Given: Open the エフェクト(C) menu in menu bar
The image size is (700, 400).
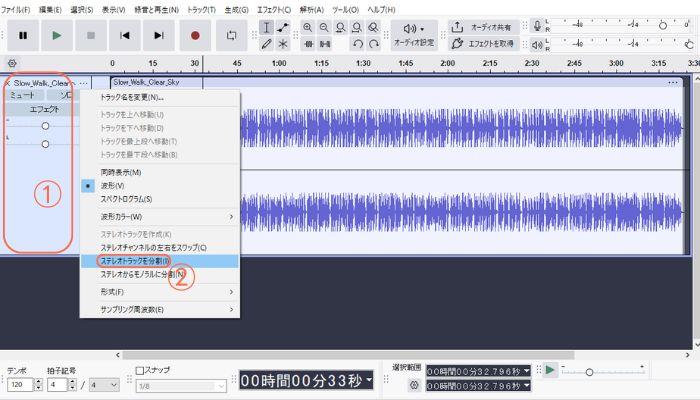Looking at the screenshot, I should [x=273, y=9].
